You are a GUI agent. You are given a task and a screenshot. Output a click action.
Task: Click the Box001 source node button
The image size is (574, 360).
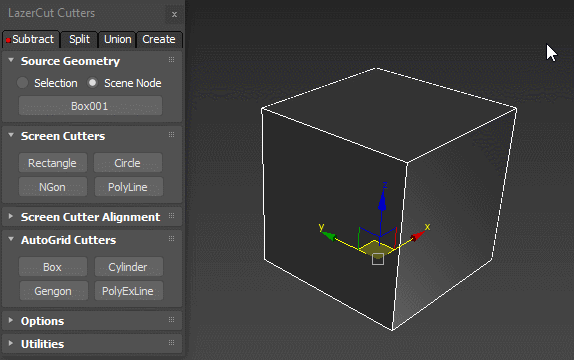coord(90,106)
